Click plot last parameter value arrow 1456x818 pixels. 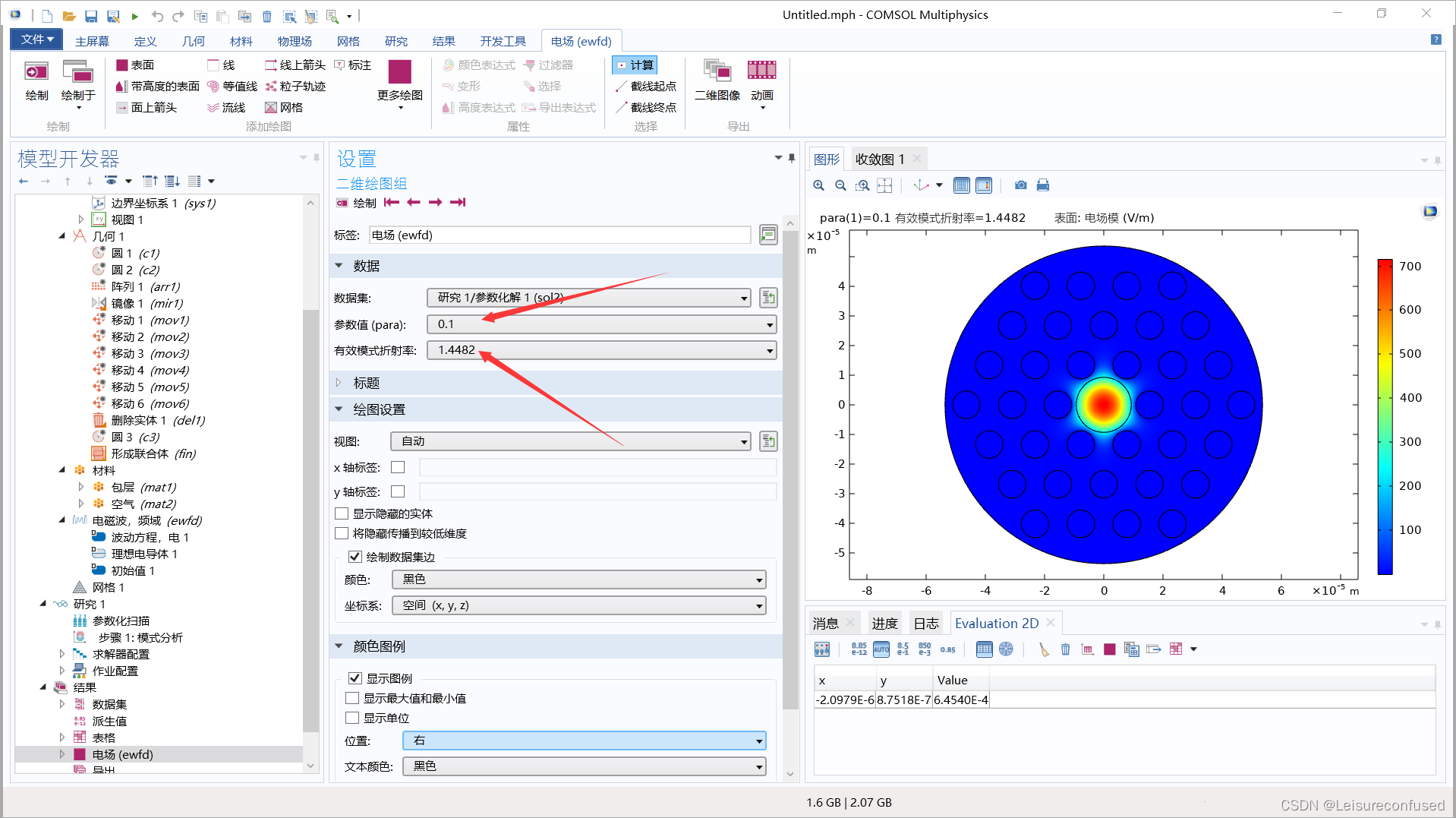457,202
